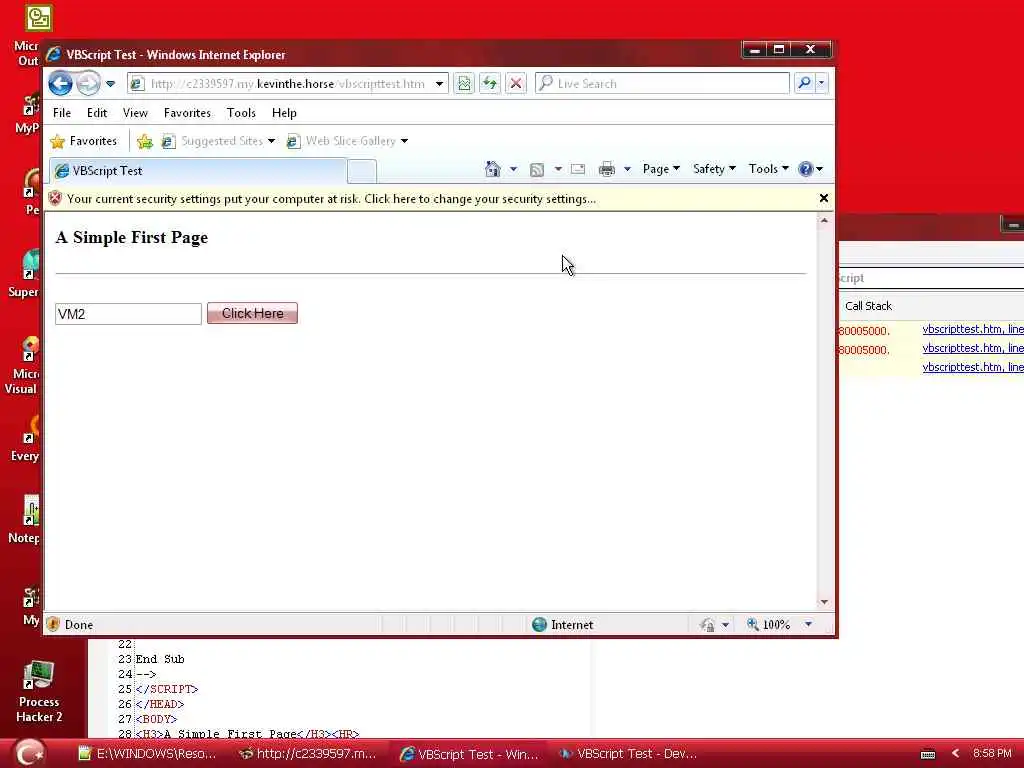Click the red shield warning icon
Viewport: 1024px width, 768px height.
(55, 199)
